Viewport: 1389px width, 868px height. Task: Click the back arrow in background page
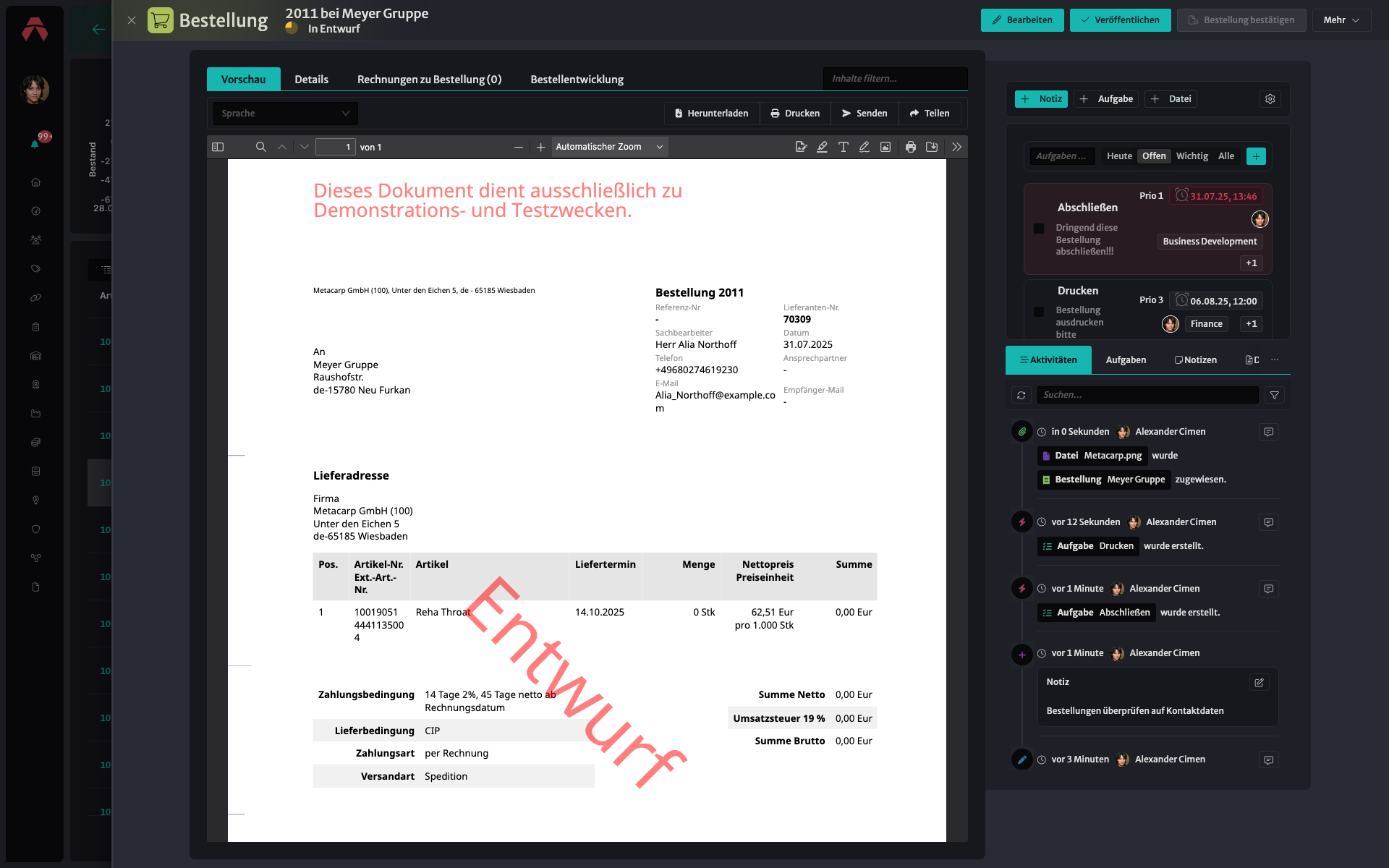pyautogui.click(x=98, y=30)
